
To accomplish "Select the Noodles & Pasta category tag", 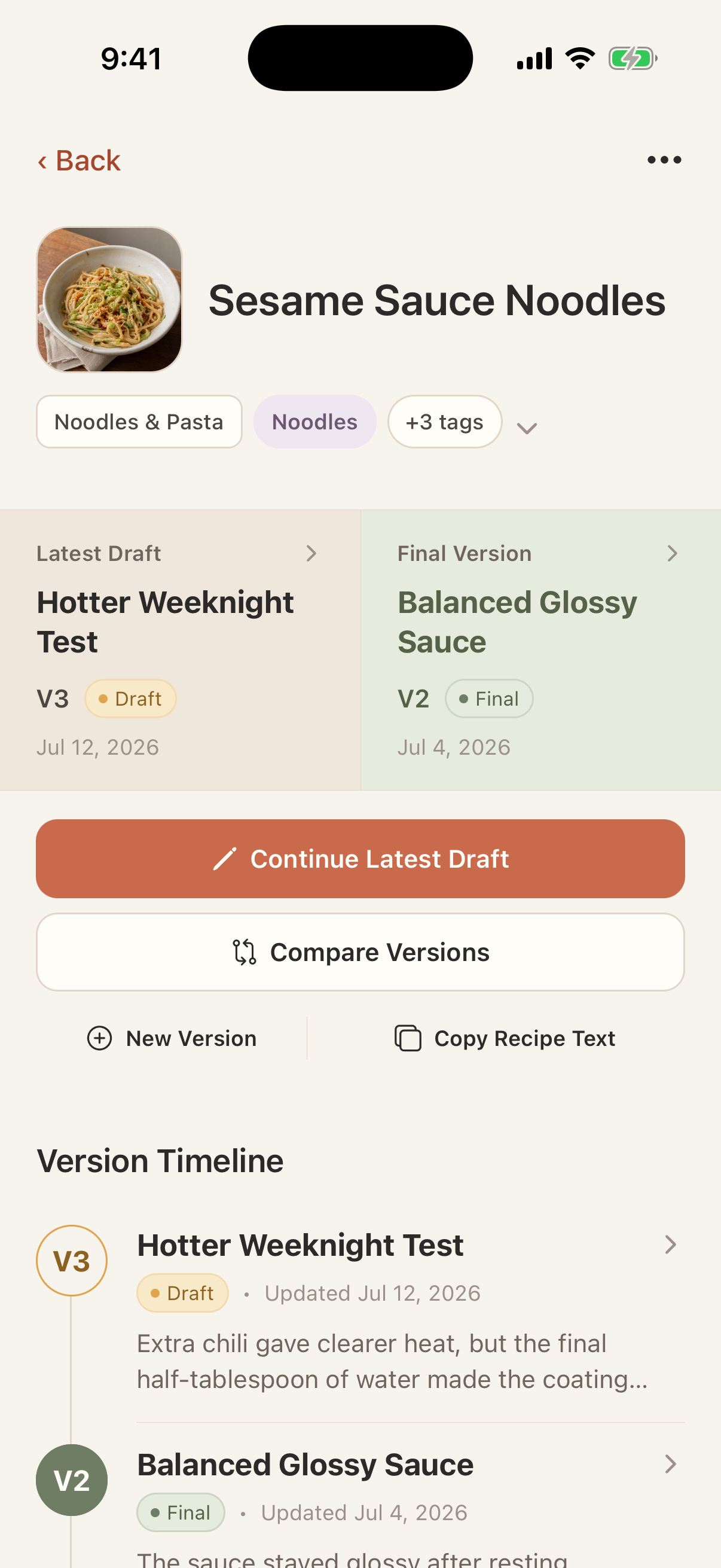I will tap(139, 422).
